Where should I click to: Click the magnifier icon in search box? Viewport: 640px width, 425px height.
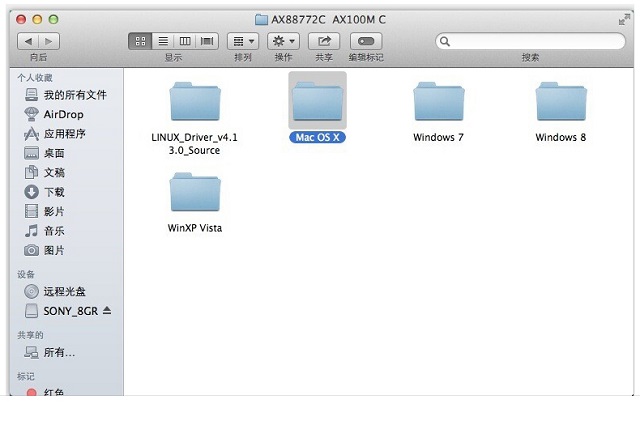tap(445, 41)
